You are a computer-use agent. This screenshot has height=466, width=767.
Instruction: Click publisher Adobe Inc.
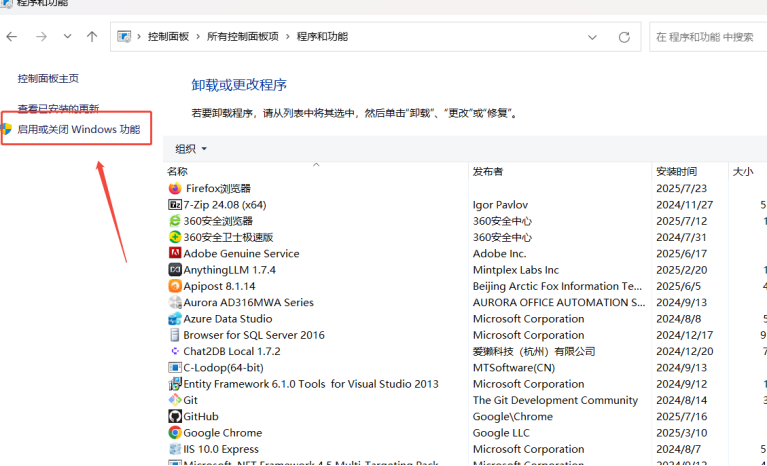coord(499,253)
